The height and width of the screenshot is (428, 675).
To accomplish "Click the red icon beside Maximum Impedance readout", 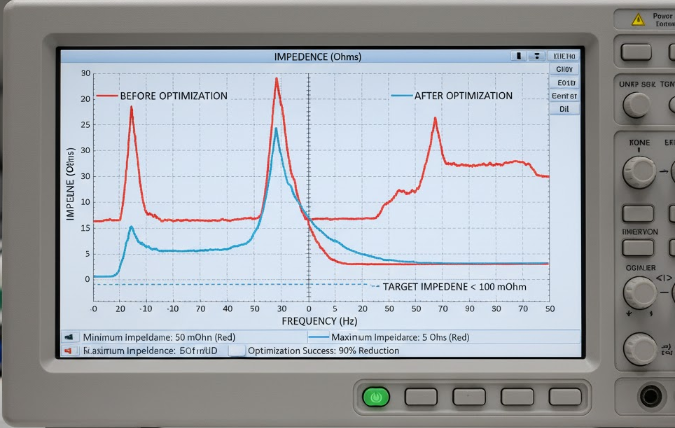I will (x=68, y=350).
